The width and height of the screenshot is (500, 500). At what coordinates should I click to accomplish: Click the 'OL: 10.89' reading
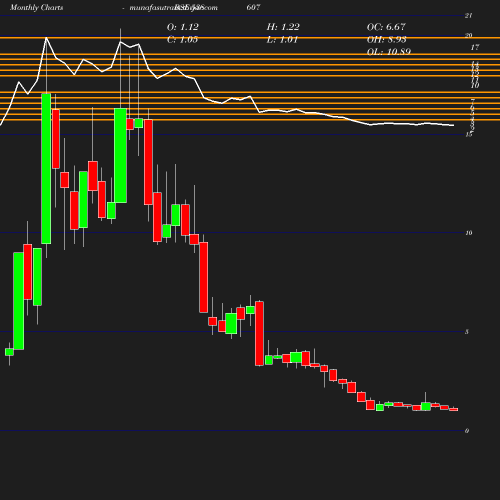click(389, 52)
